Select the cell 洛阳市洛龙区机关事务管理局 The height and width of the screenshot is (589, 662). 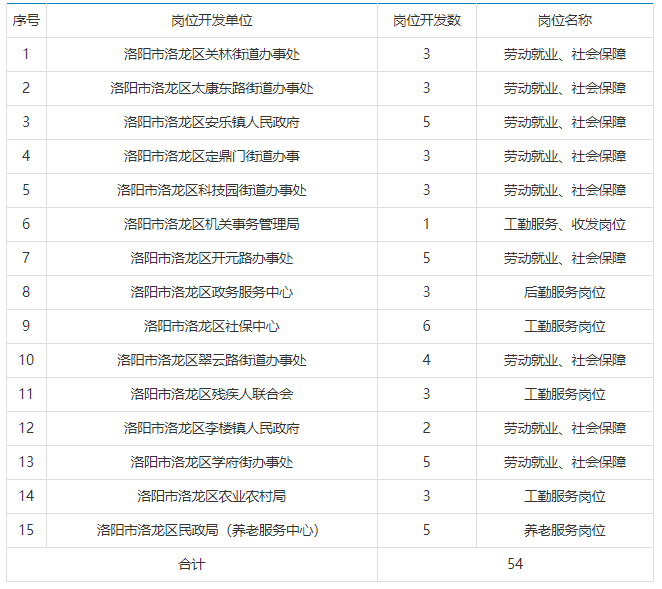pyautogui.click(x=212, y=224)
